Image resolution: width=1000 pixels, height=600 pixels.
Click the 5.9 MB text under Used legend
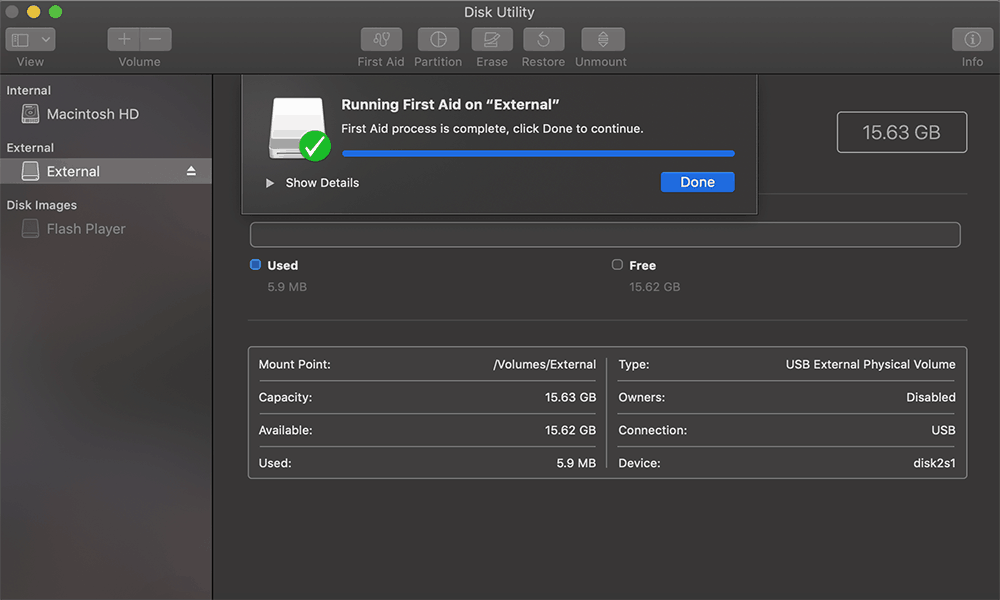287,287
